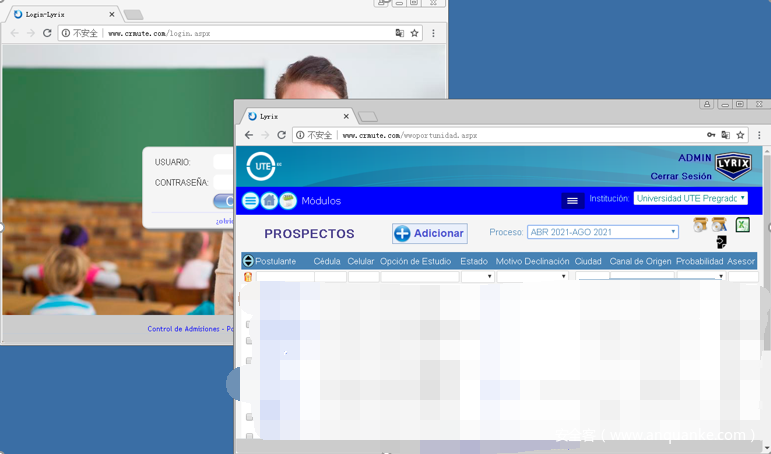Image resolution: width=771 pixels, height=454 pixels.
Task: Tick the first visible row checkbox in grid
Action: click(249, 325)
